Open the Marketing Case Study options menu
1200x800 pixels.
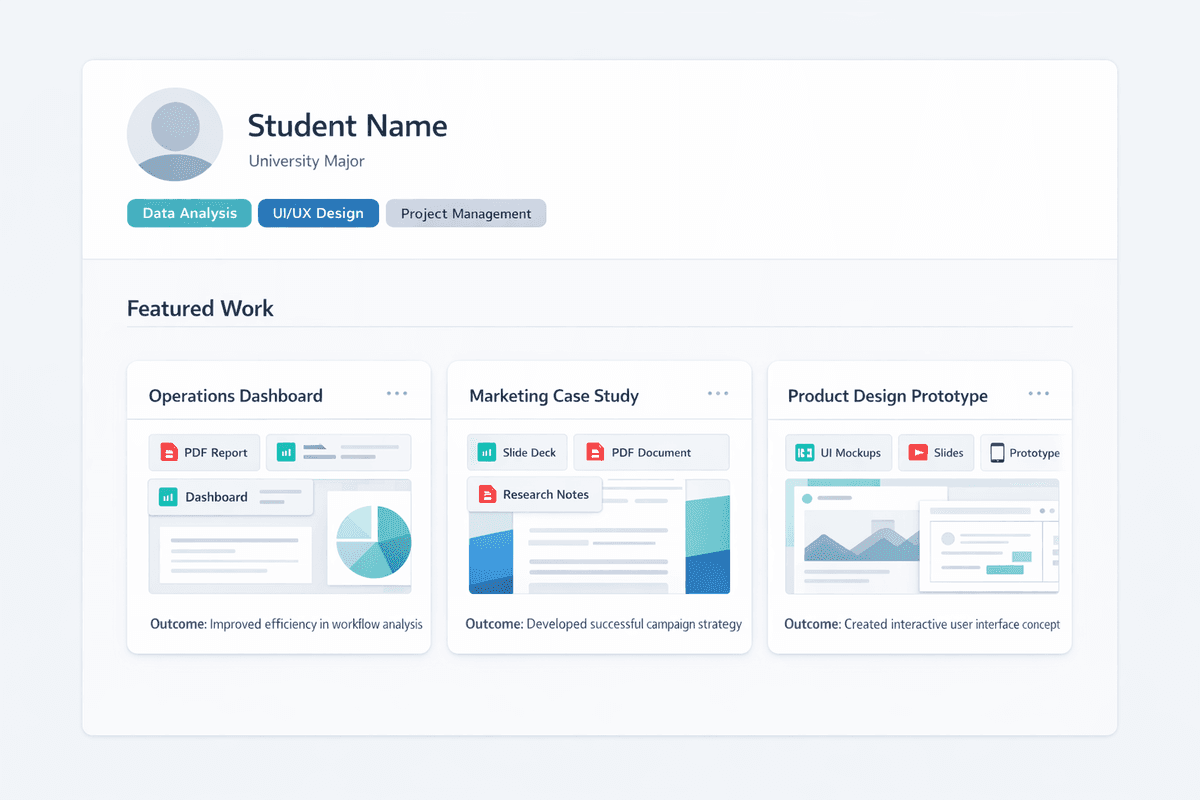717,393
